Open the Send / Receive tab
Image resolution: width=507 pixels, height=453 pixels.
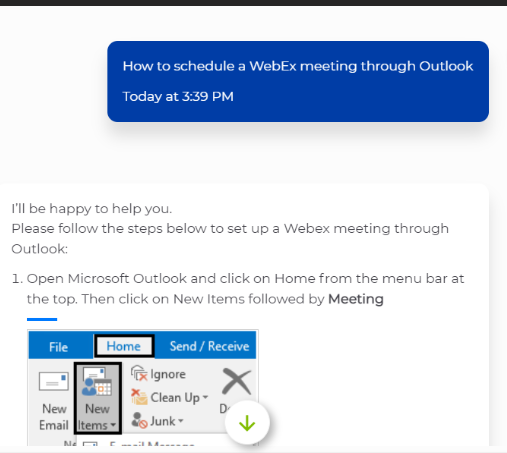209,346
